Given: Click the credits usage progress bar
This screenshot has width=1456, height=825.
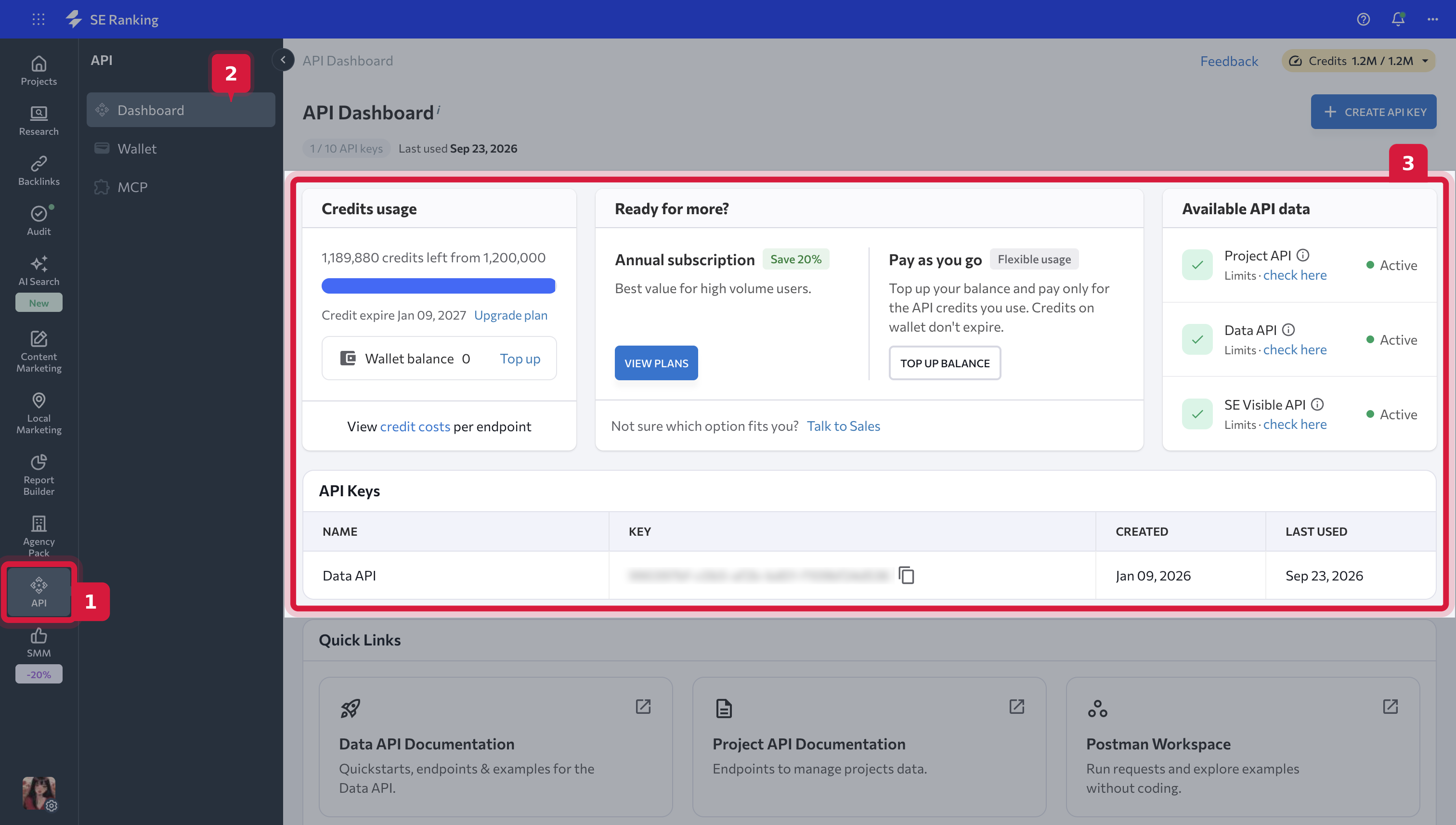Looking at the screenshot, I should pos(438,285).
